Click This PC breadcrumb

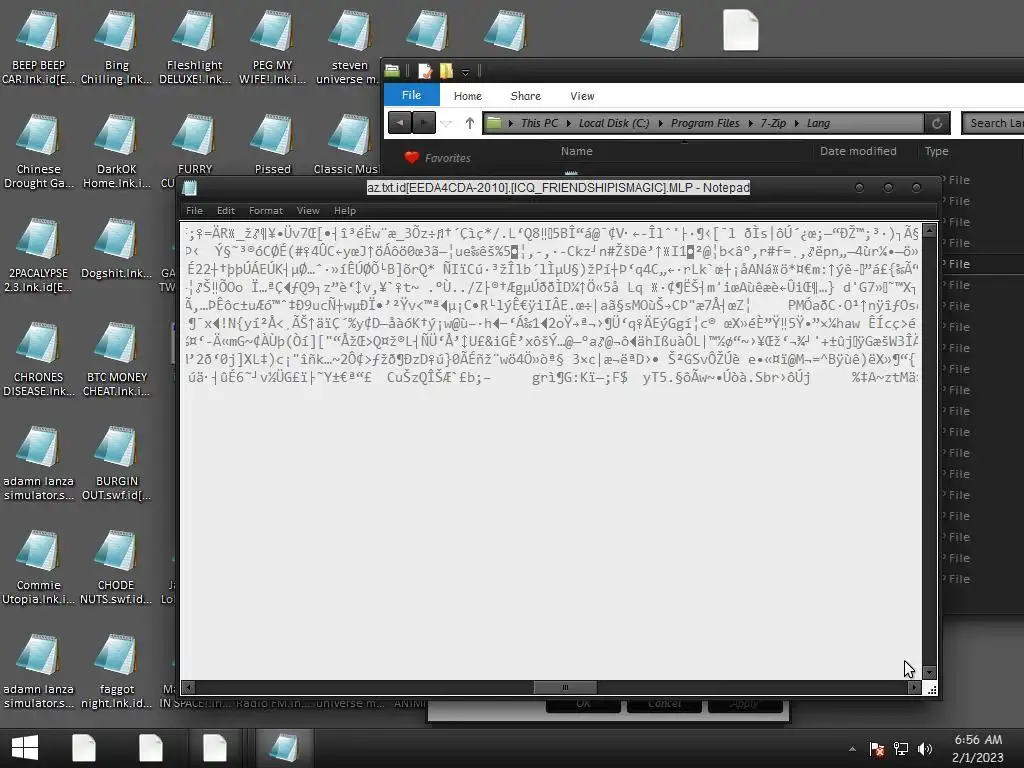539,123
